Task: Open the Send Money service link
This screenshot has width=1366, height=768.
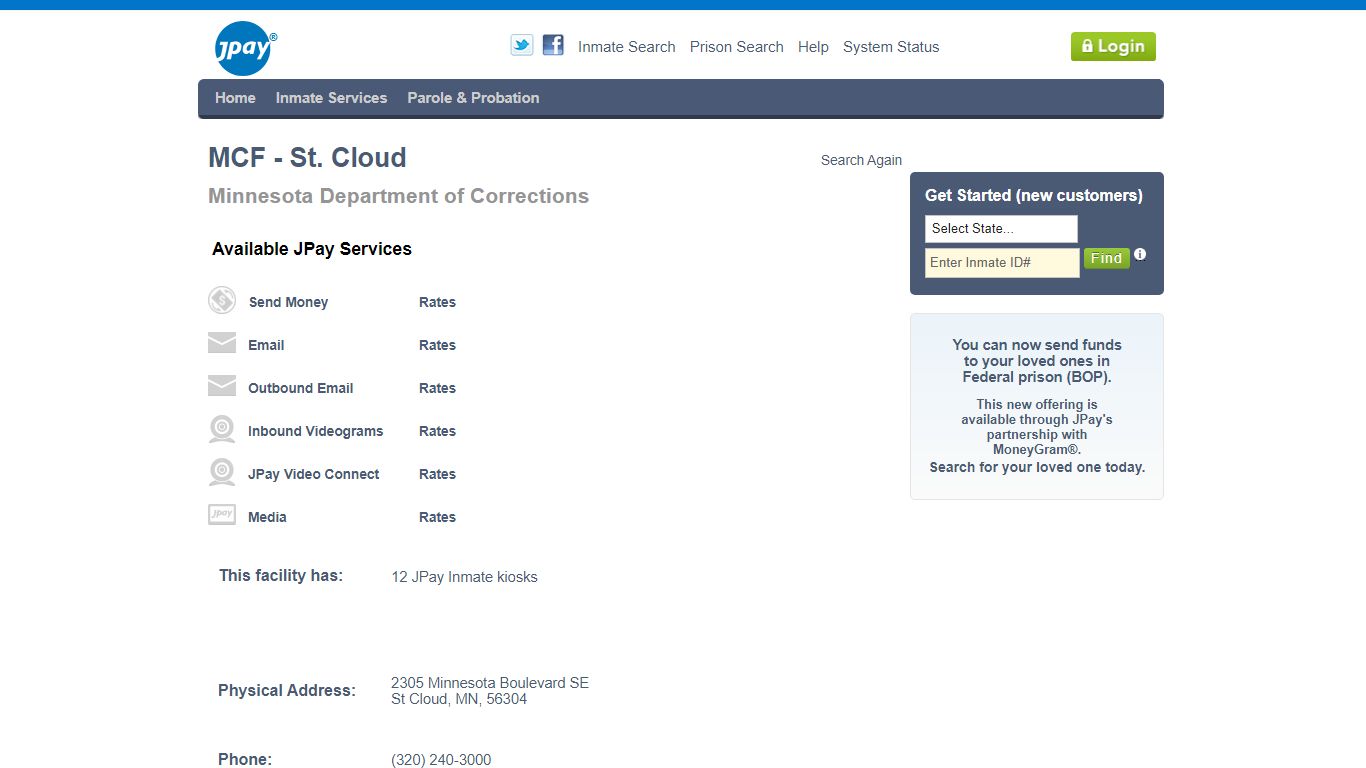Action: coord(288,302)
